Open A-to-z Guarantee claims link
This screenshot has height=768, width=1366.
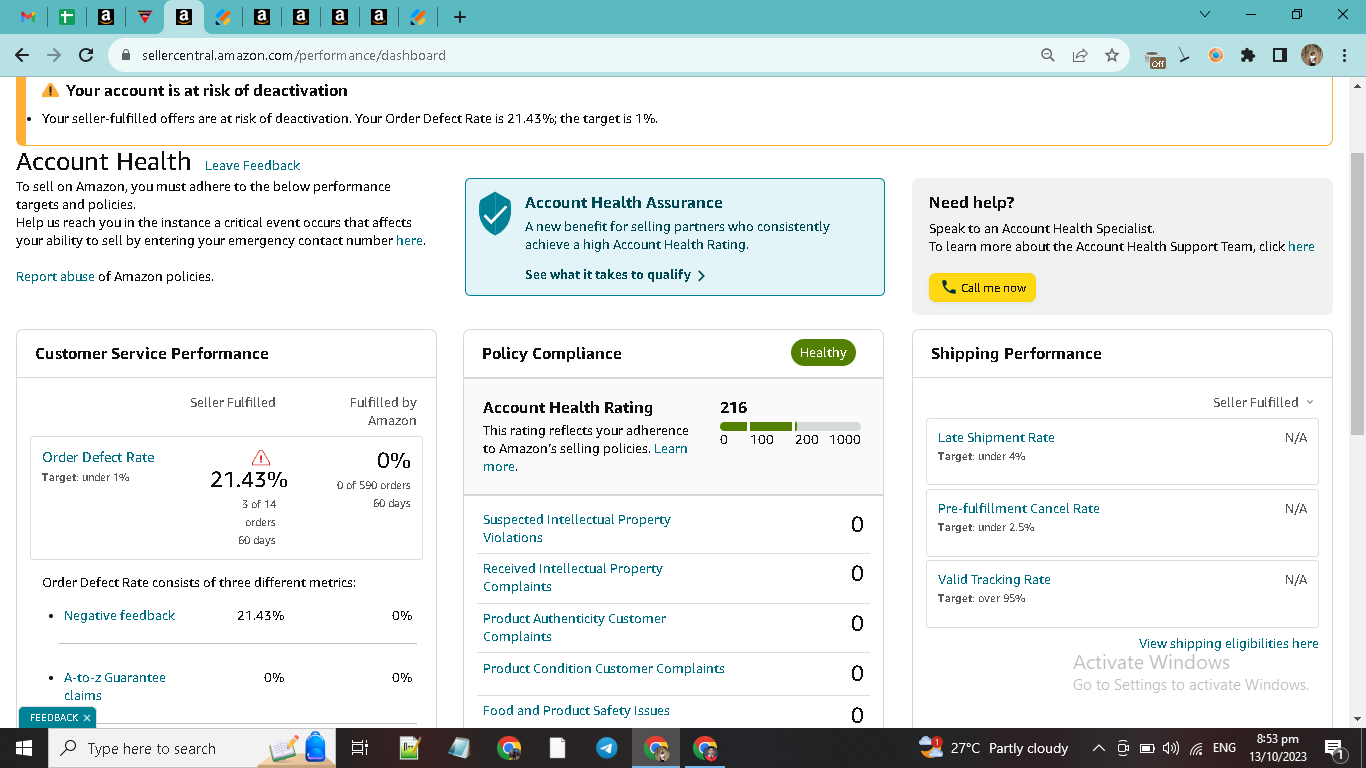tap(115, 686)
